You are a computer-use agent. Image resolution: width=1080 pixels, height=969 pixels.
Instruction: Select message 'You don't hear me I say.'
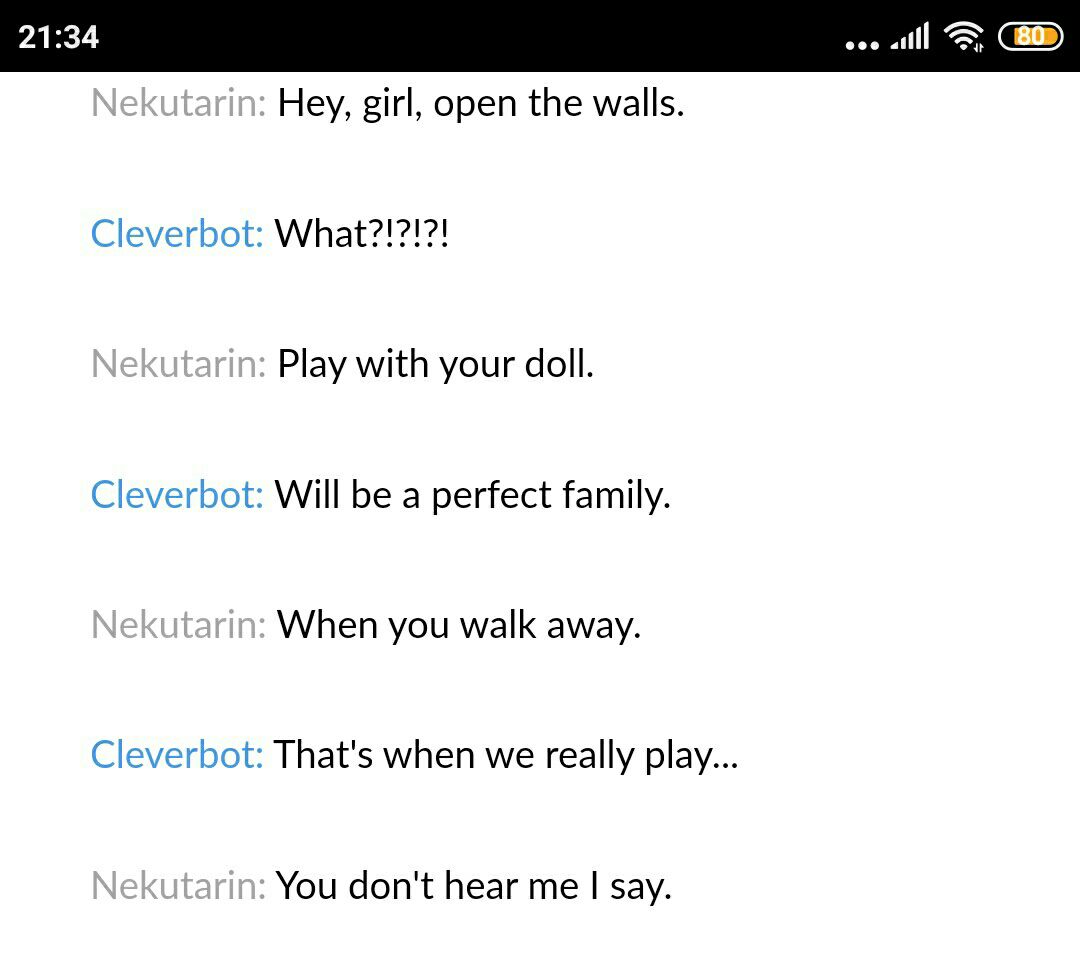click(x=474, y=886)
